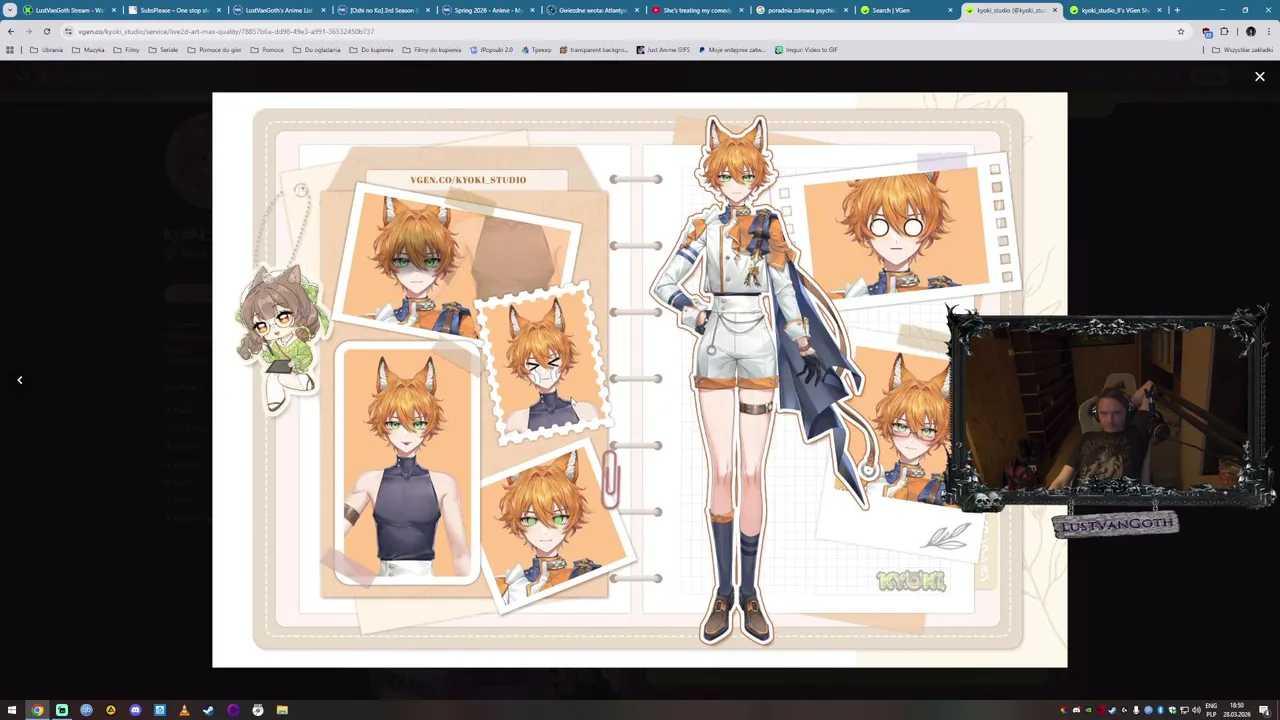This screenshot has width=1280, height=720.
Task: Click the extension icon with the badge
Action: tap(1207, 31)
